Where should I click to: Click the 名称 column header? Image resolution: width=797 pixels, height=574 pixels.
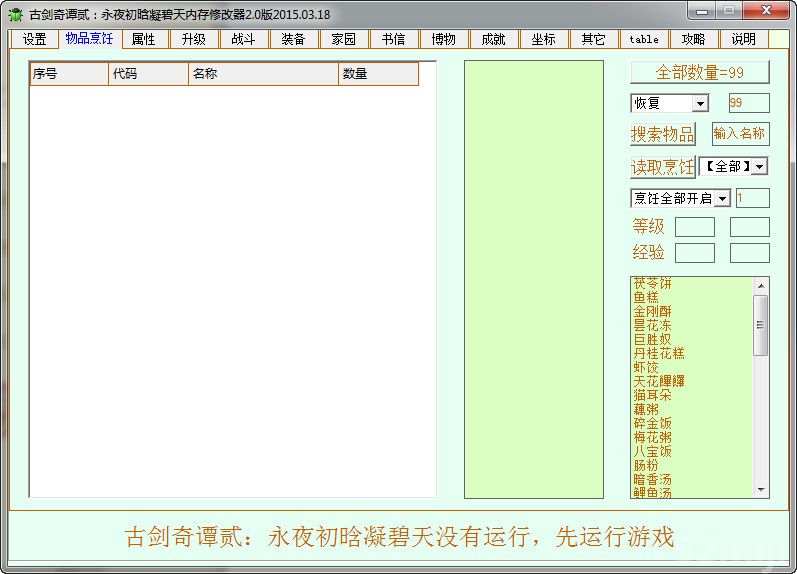tap(263, 74)
